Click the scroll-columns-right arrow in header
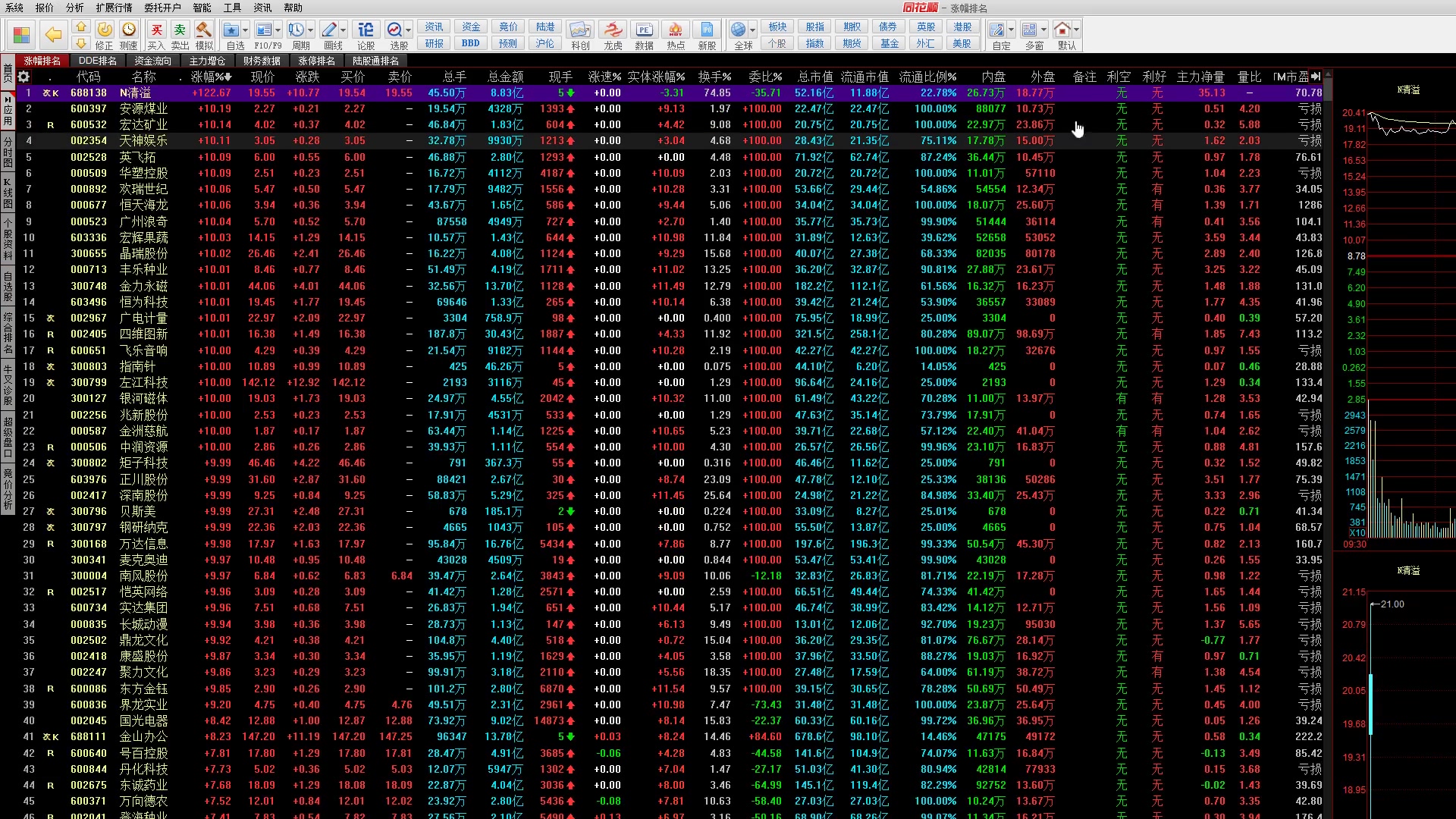 [x=1316, y=77]
